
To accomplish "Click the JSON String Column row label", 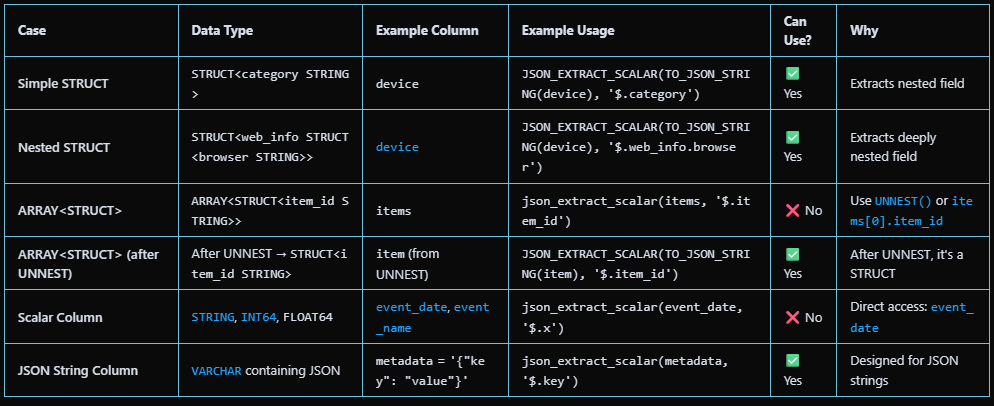I will [78, 370].
